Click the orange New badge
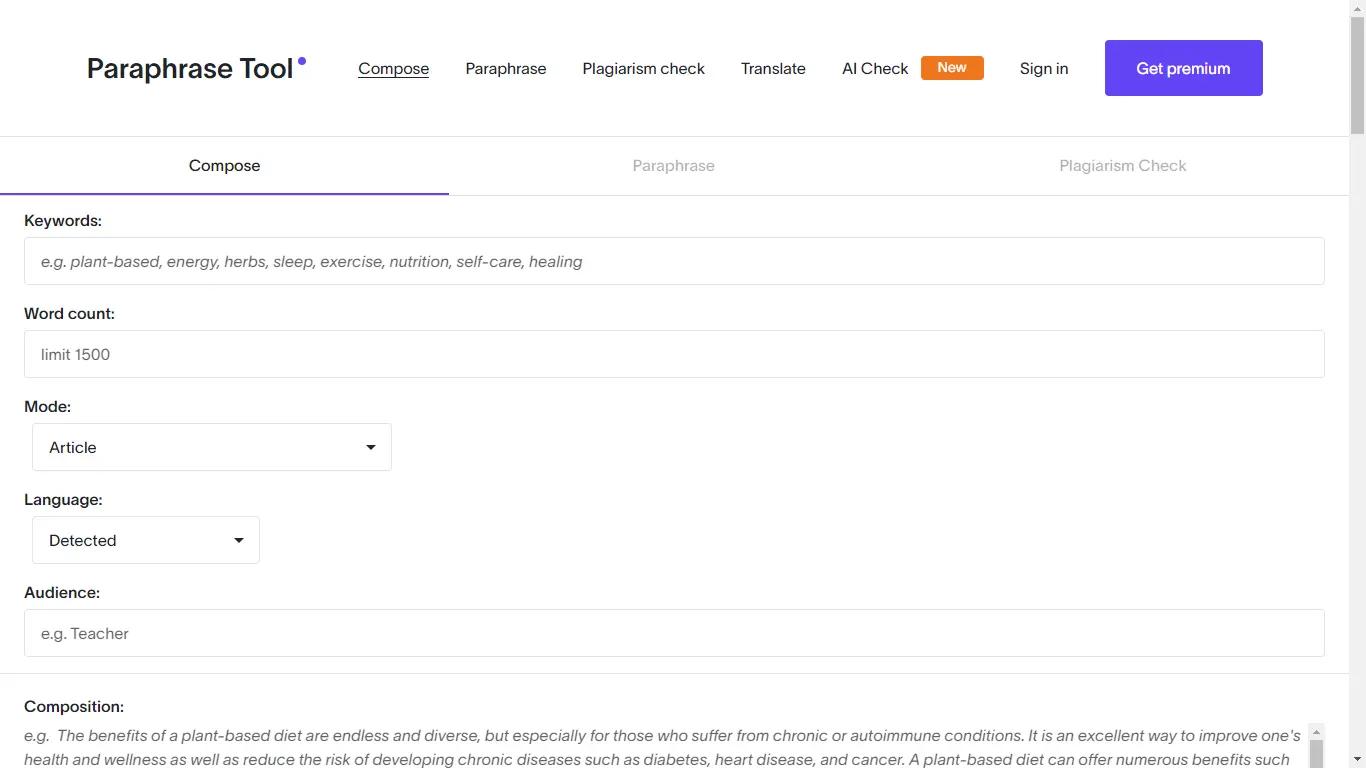1366x768 pixels. [952, 68]
